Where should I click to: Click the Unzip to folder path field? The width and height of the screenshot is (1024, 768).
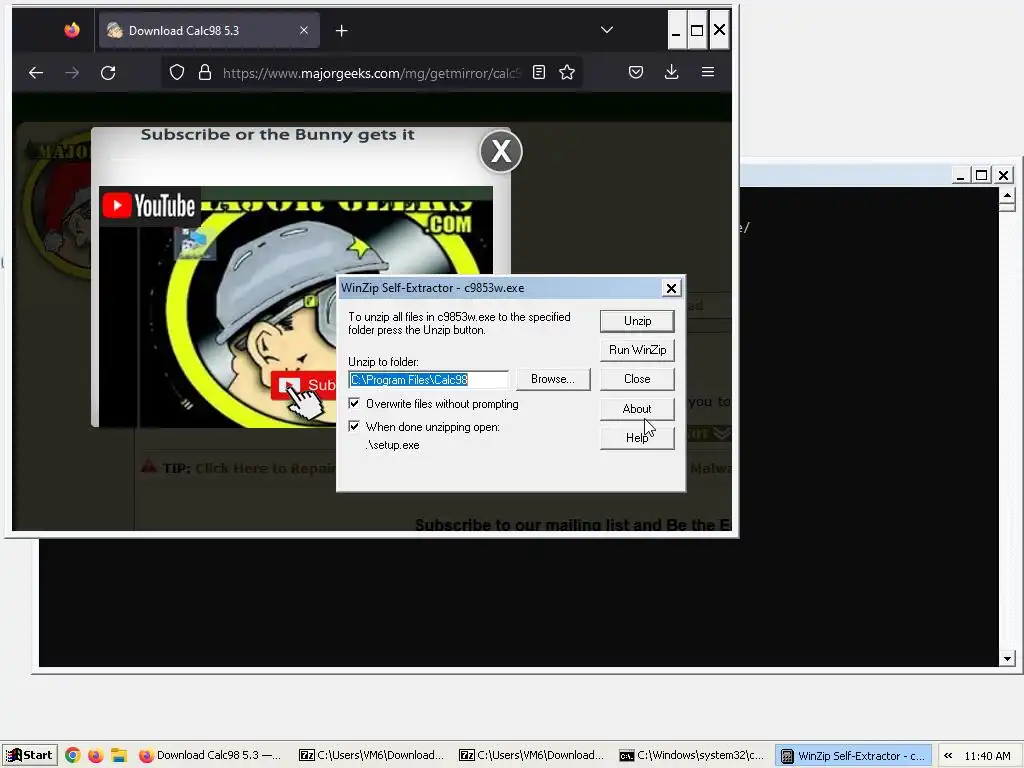click(428, 379)
